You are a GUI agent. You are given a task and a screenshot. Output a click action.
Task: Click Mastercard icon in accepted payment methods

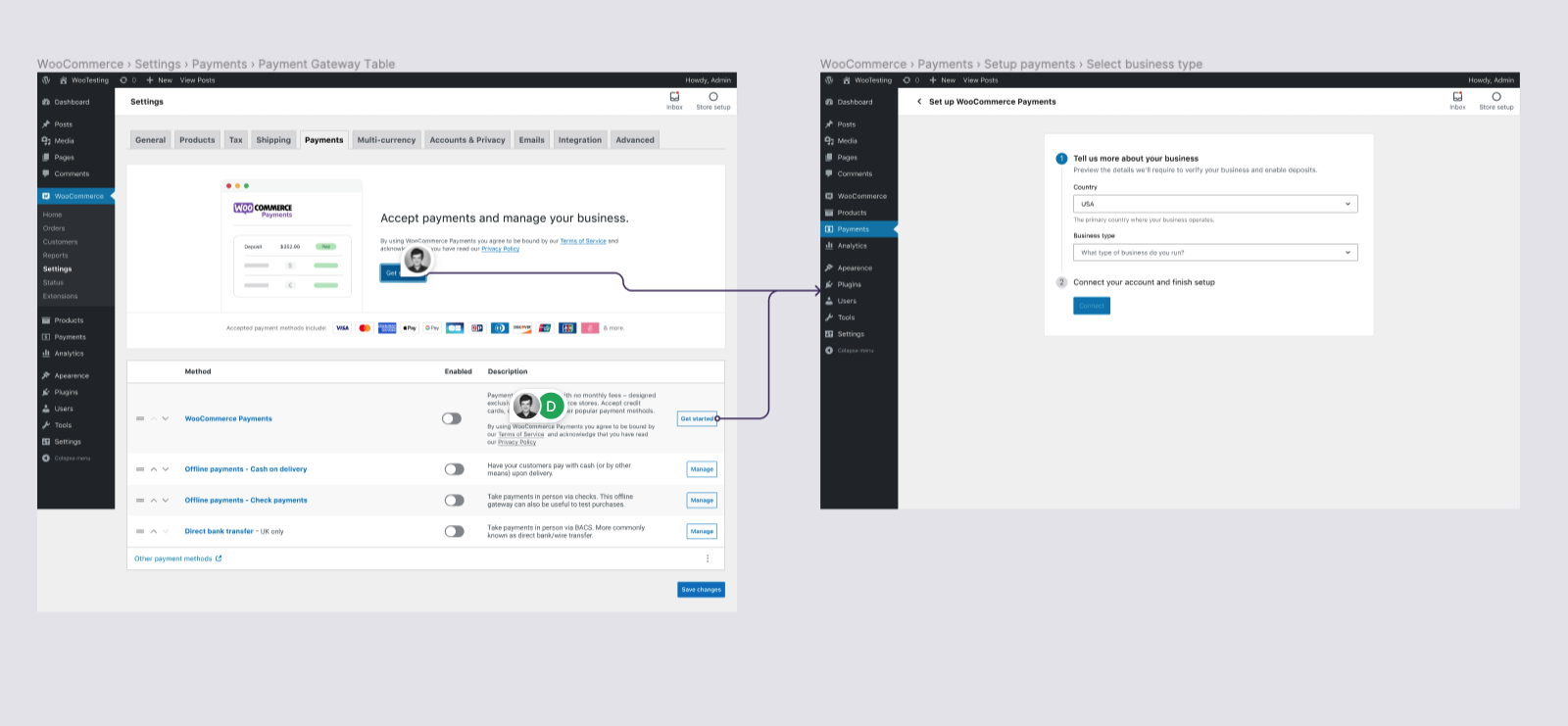(x=365, y=328)
